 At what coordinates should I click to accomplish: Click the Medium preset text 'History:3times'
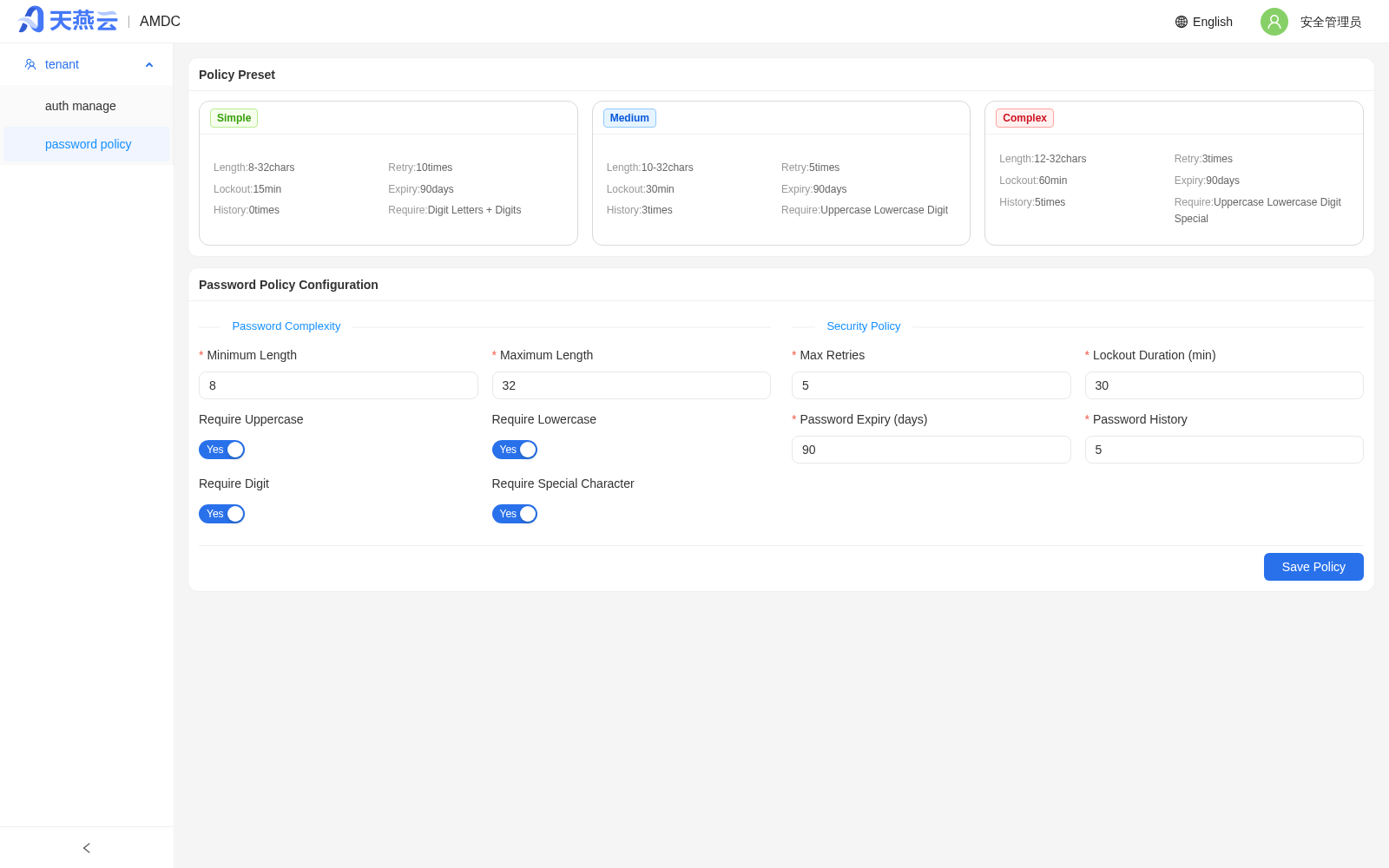(x=640, y=210)
